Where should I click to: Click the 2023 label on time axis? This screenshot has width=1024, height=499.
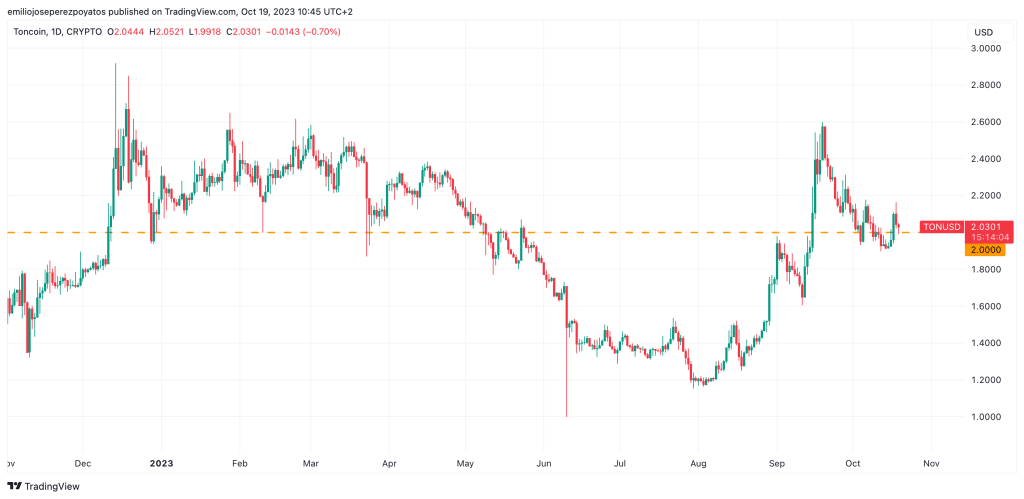tap(161, 463)
